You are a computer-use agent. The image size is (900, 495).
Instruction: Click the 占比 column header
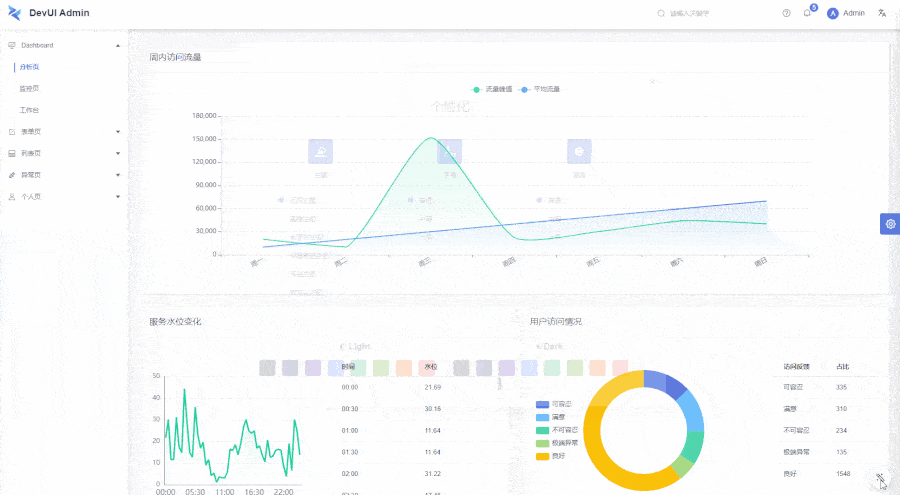(x=843, y=366)
